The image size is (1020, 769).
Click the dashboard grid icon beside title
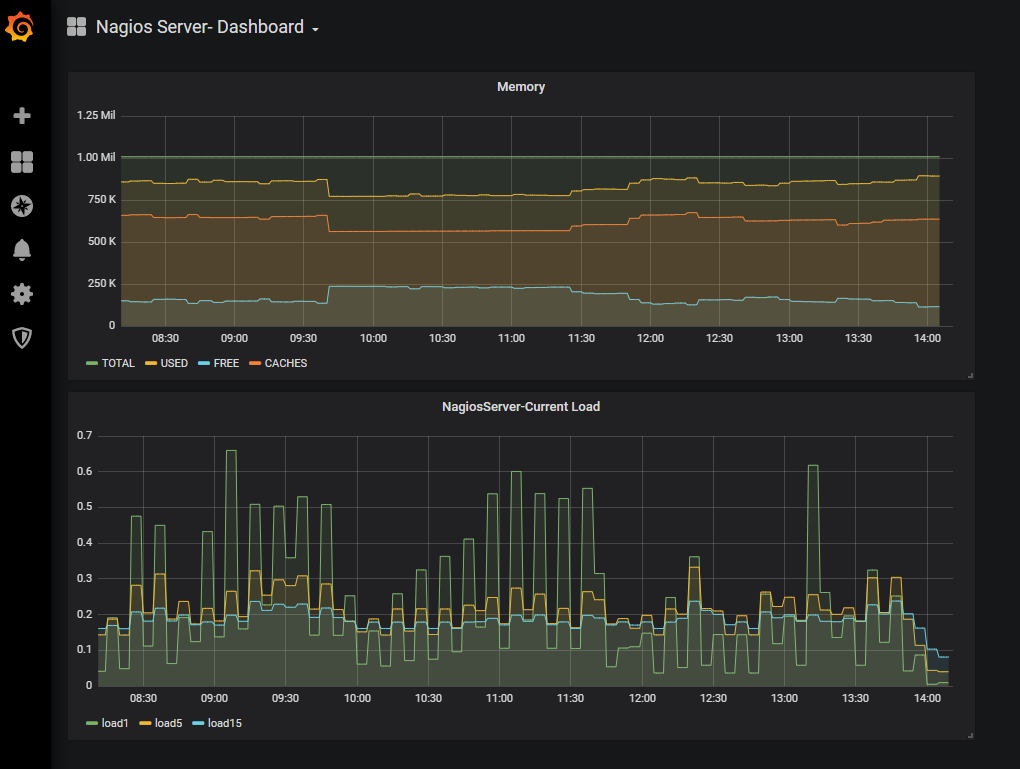tap(77, 28)
